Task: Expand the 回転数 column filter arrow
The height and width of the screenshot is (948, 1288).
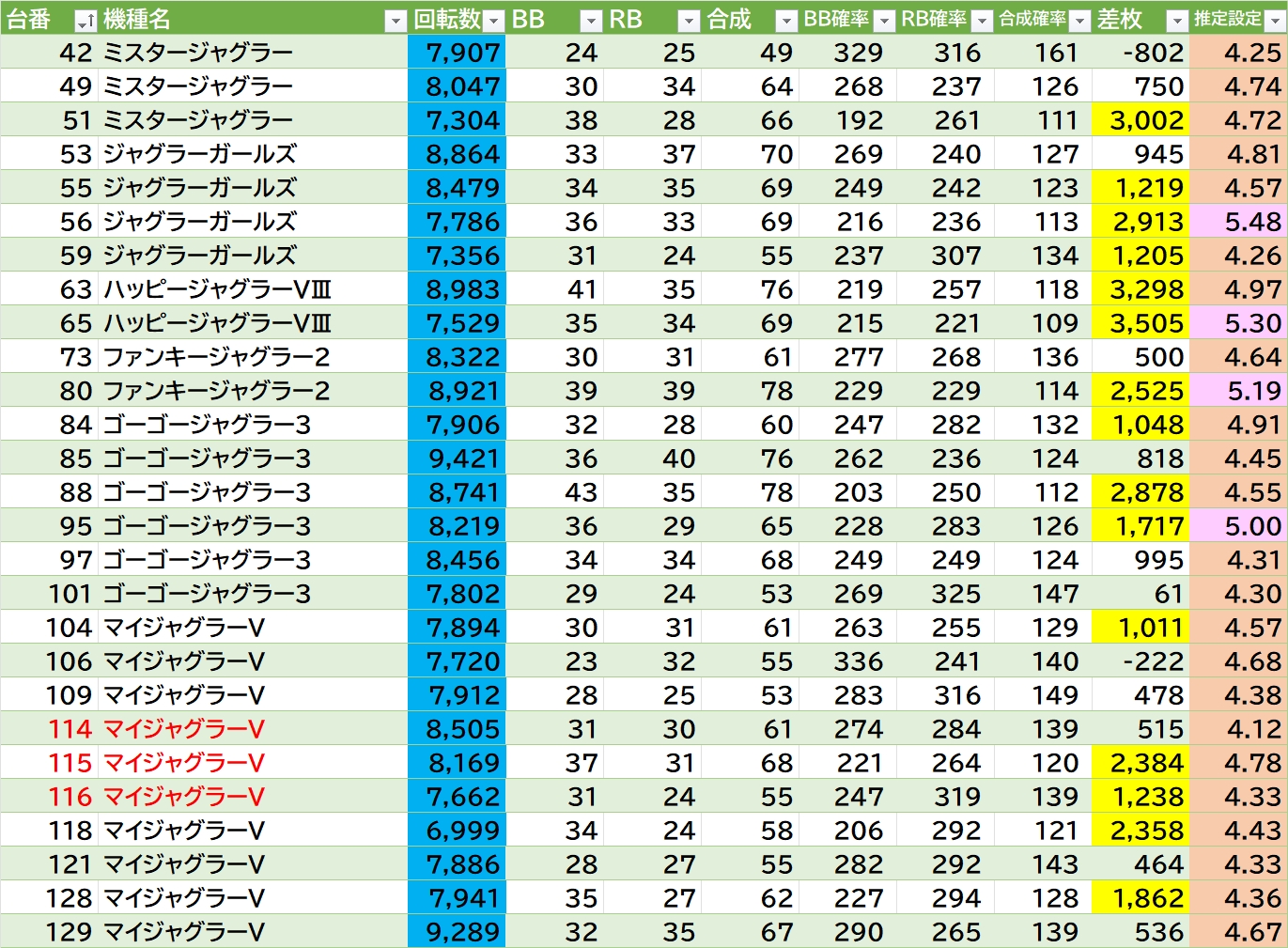Action: (493, 21)
